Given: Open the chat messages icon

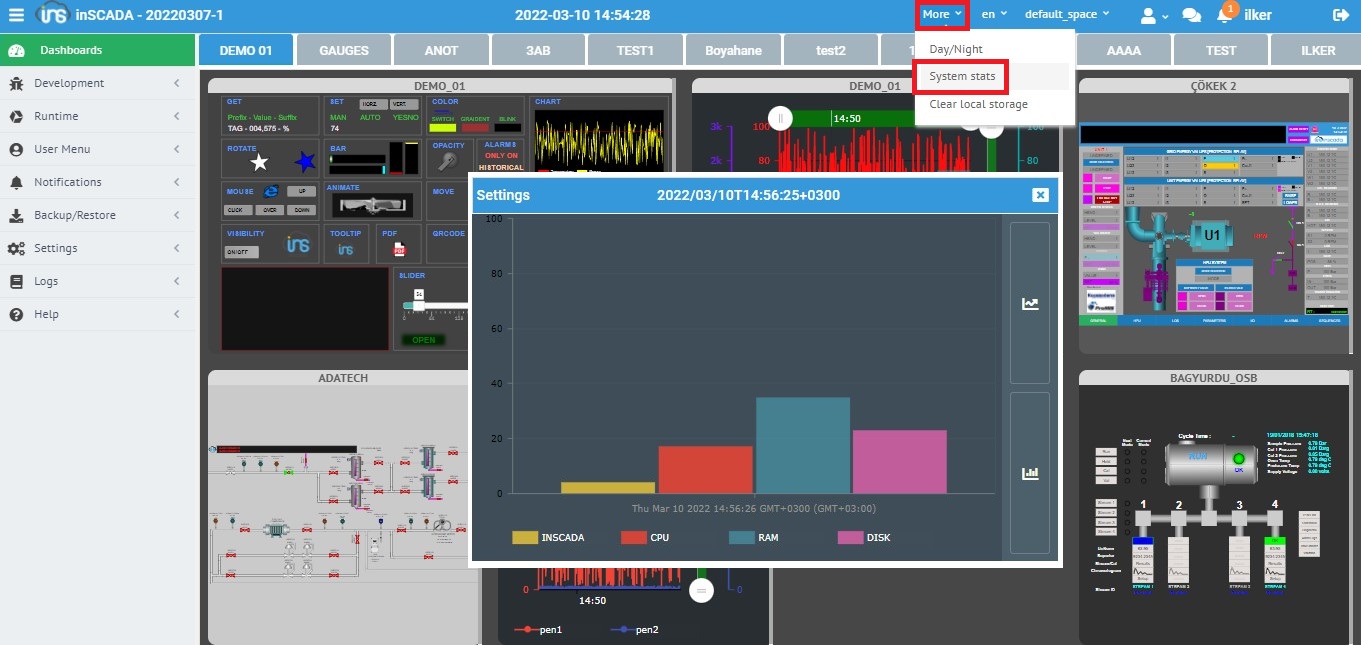Looking at the screenshot, I should [1192, 15].
